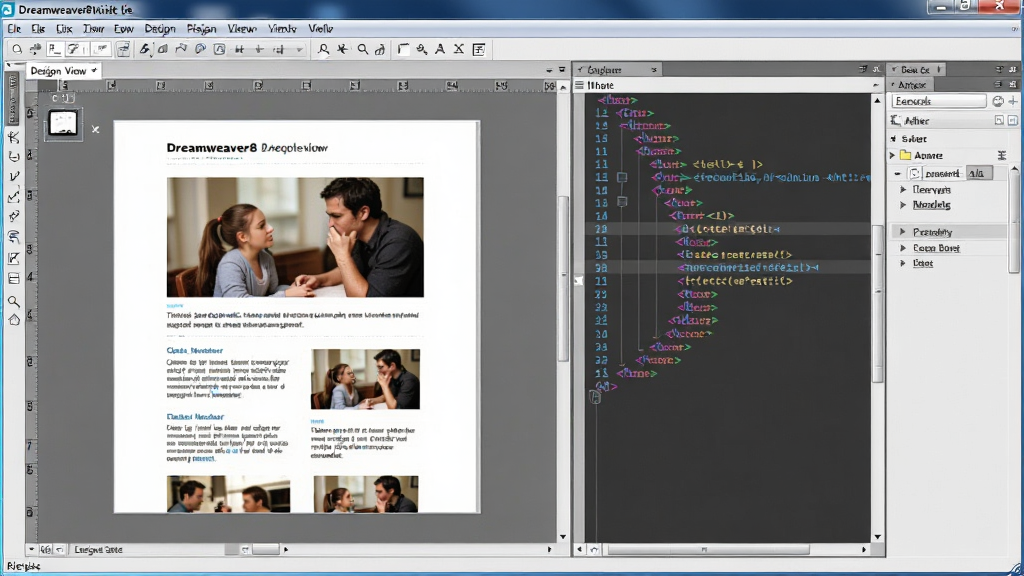This screenshot has height=576, width=1024.
Task: Select the zoom magnifier in left tool strip
Action: pyautogui.click(x=14, y=301)
